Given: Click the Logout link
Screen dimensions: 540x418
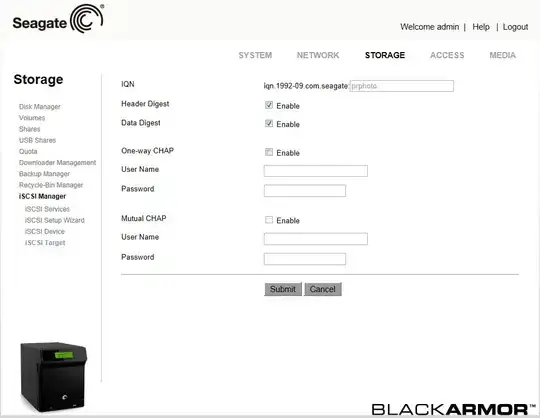Looking at the screenshot, I should click(x=515, y=27).
